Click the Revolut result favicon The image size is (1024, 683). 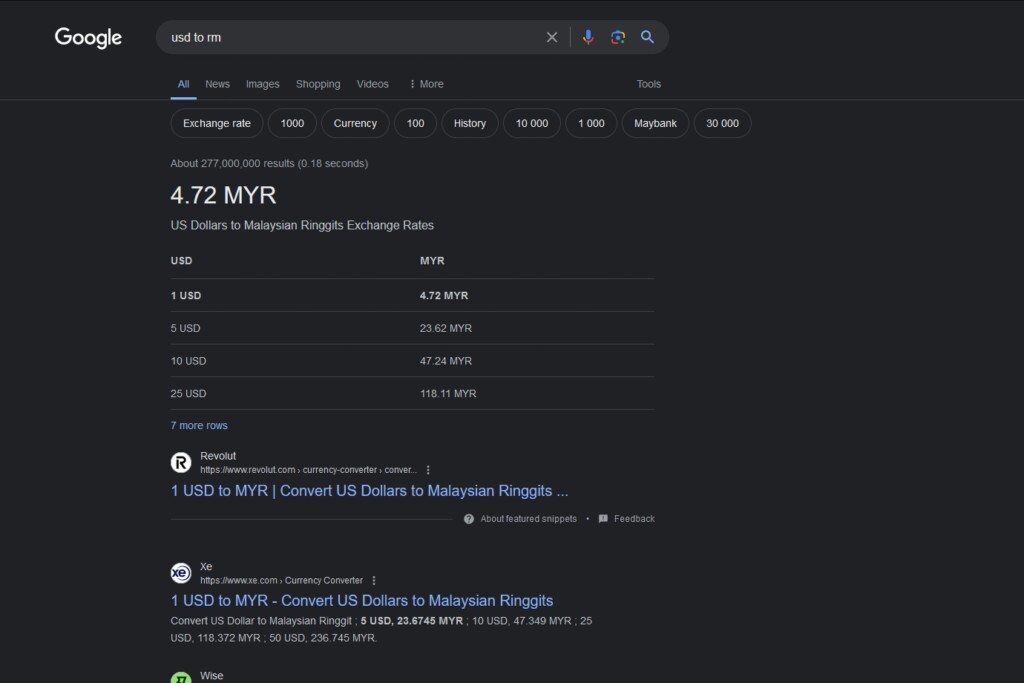click(181, 462)
